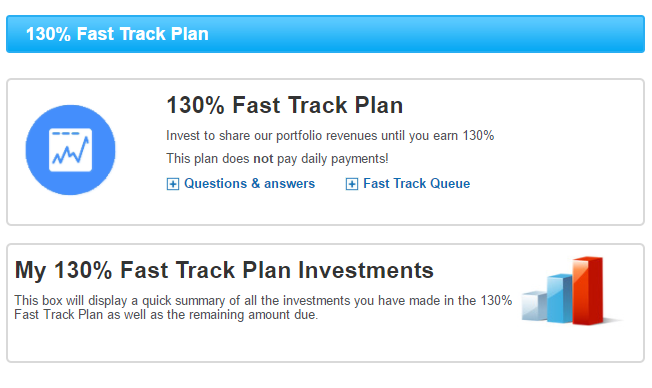Click the small white bar of the 3D chart

click(x=534, y=306)
